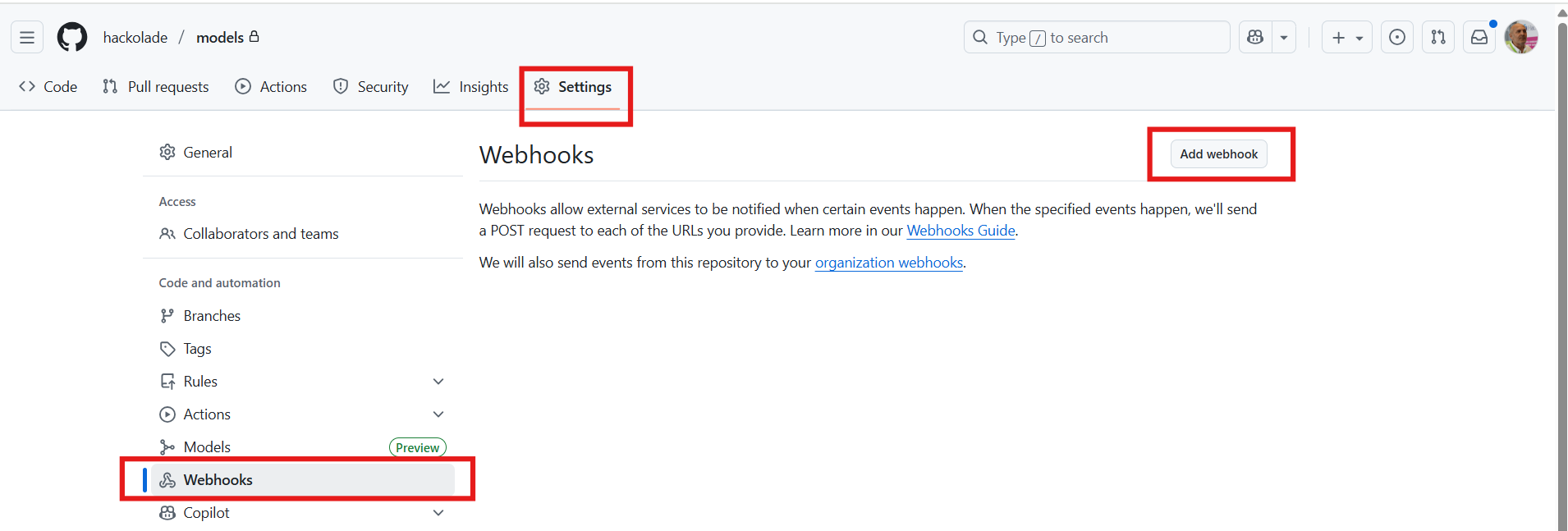
Task: Open Collaborators and teams settings
Action: [x=302, y=234]
